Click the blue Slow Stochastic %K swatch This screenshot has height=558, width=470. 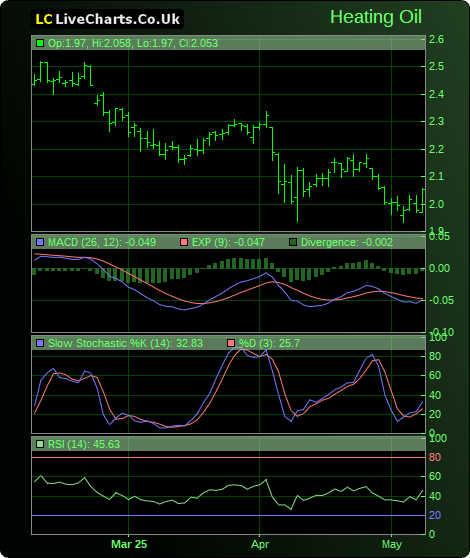[40, 343]
